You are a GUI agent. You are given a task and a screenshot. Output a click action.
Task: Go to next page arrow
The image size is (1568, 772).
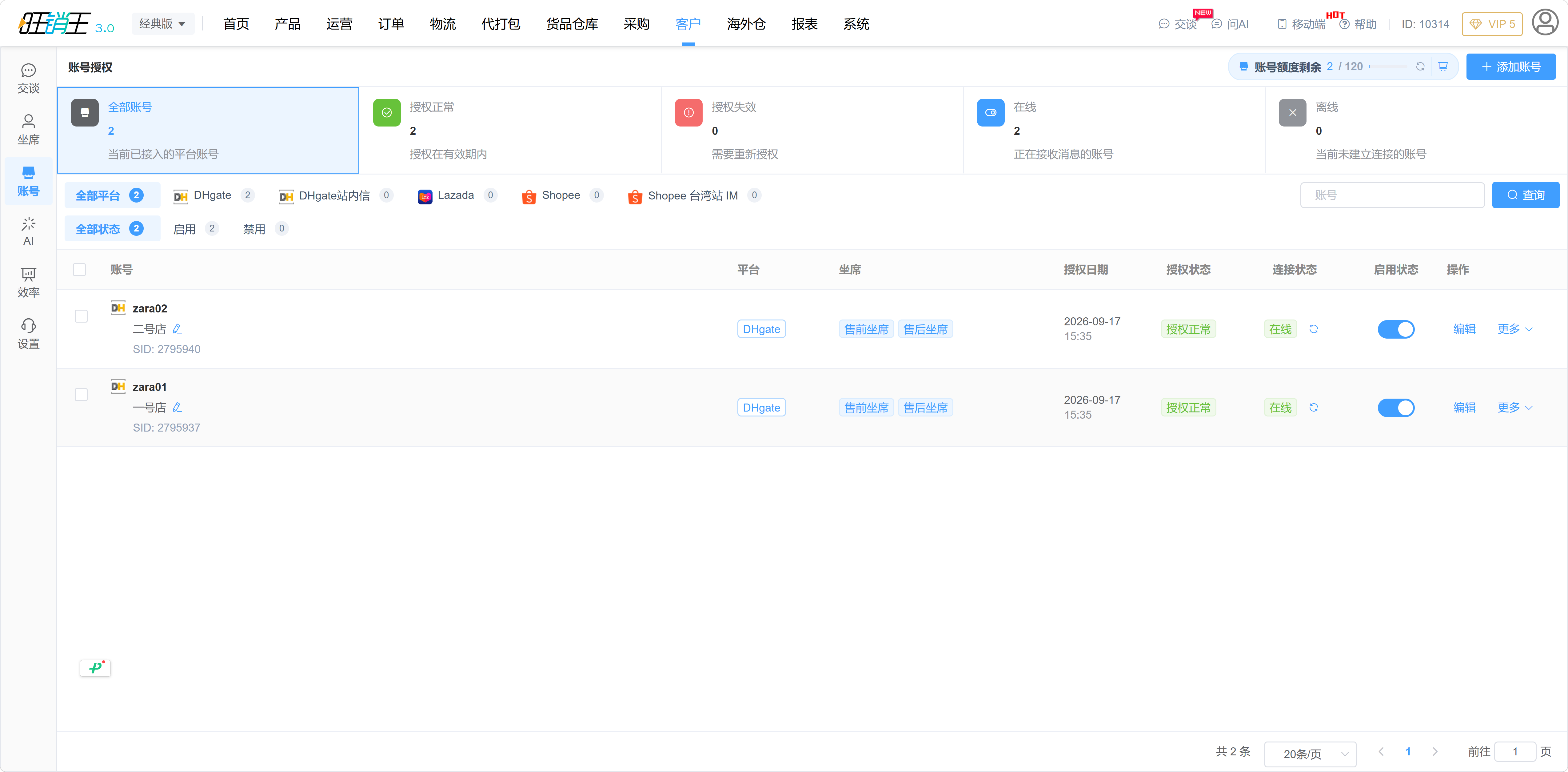1435,752
